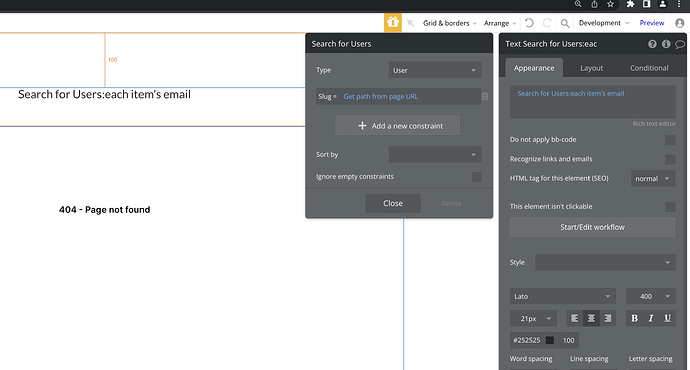Click the color opacity field showing 100
Viewport: 690px width, 370px height.
coord(569,340)
